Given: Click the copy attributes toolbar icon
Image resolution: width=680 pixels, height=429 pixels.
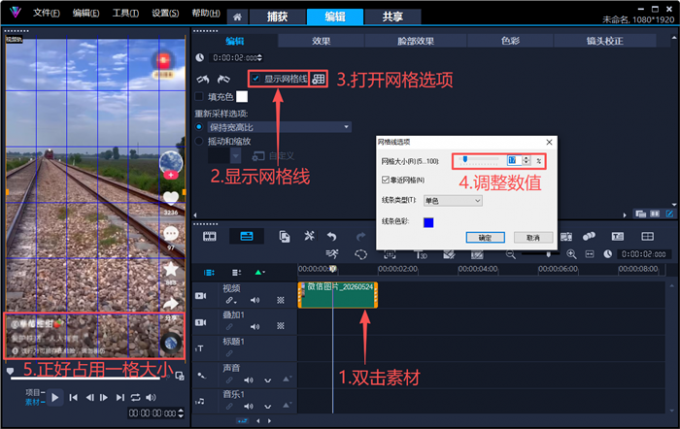Looking at the screenshot, I should pos(284,236).
